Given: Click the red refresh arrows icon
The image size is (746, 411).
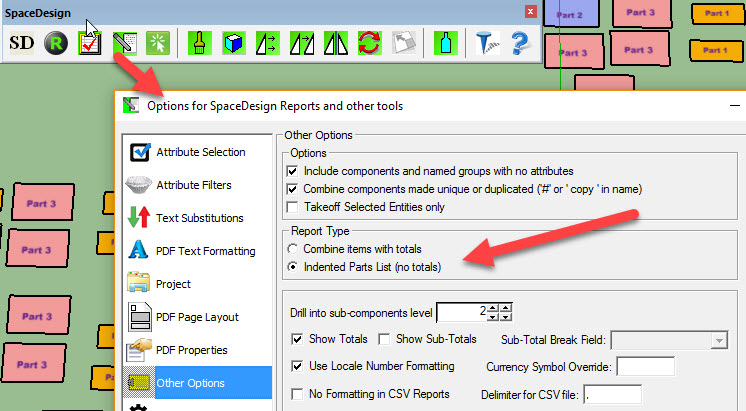Looking at the screenshot, I should (369, 43).
